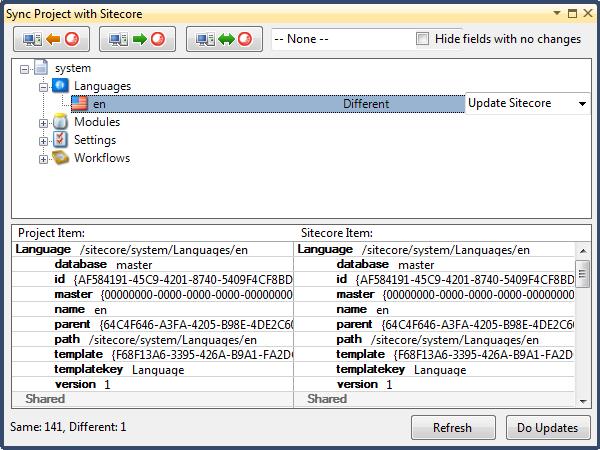
Task: Open the '-- None --' filter combo box
Action: [x=342, y=39]
